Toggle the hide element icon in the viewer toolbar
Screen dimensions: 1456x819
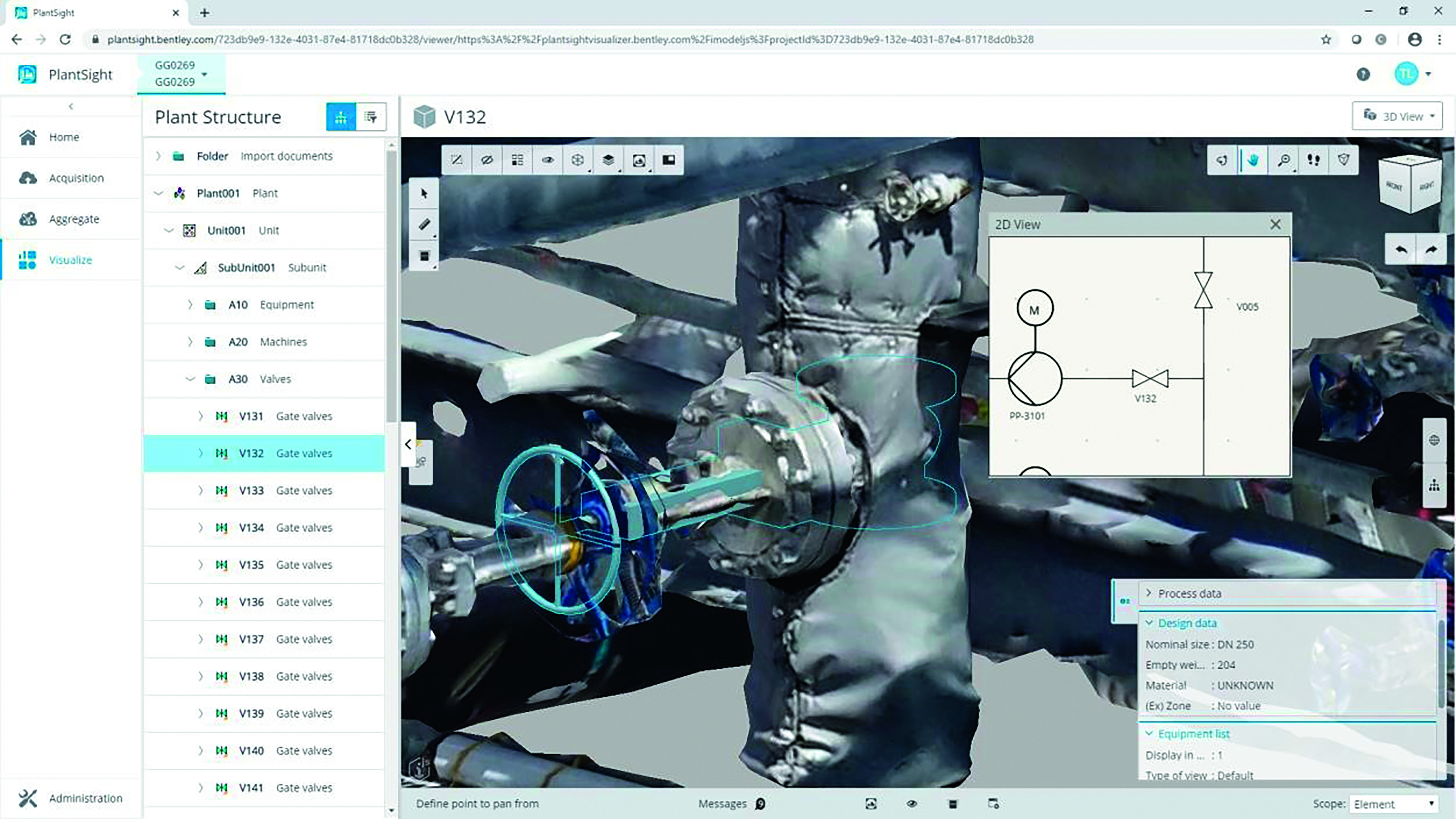click(x=487, y=159)
